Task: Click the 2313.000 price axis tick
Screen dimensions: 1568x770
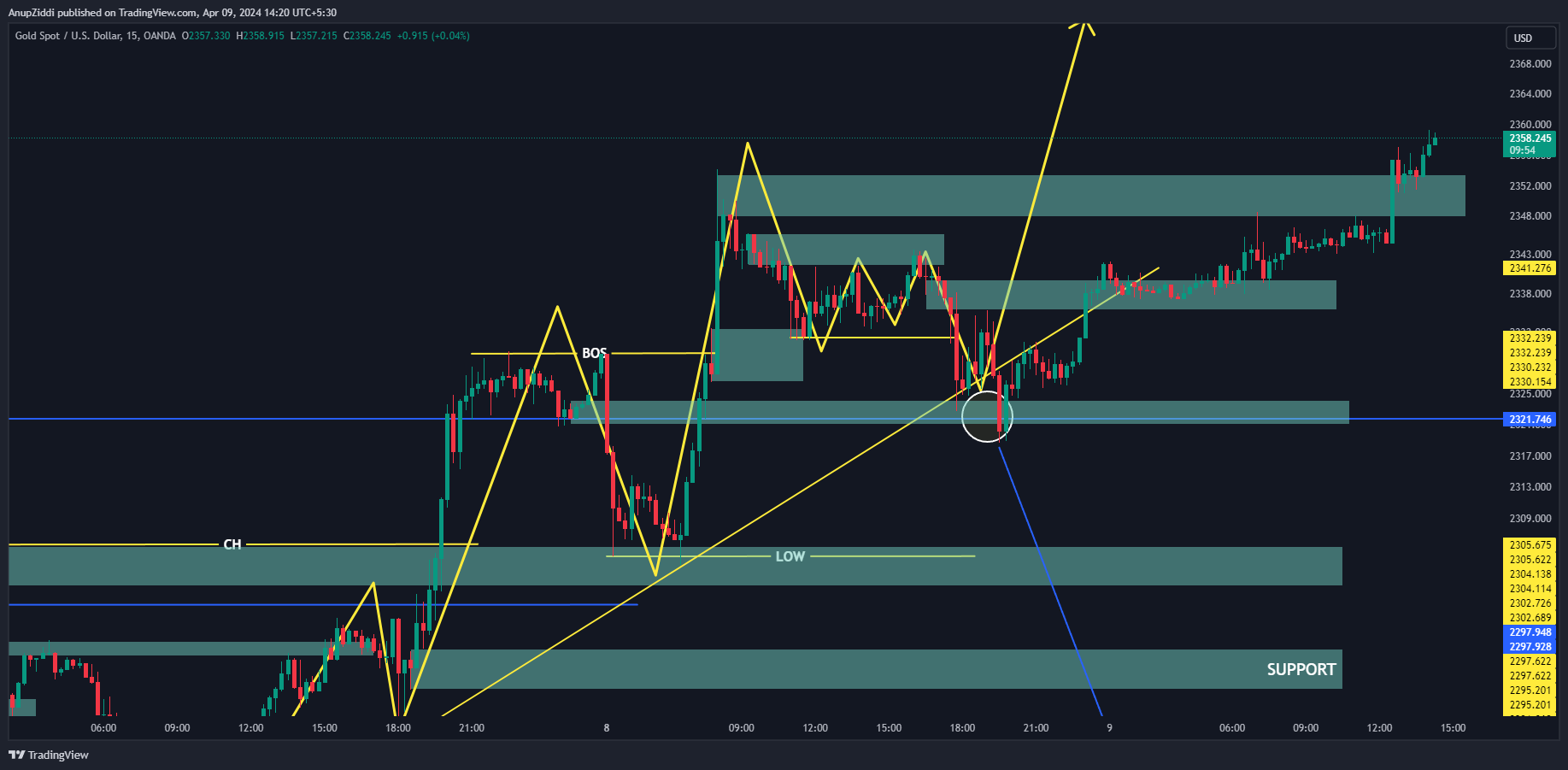Action: (1530, 487)
